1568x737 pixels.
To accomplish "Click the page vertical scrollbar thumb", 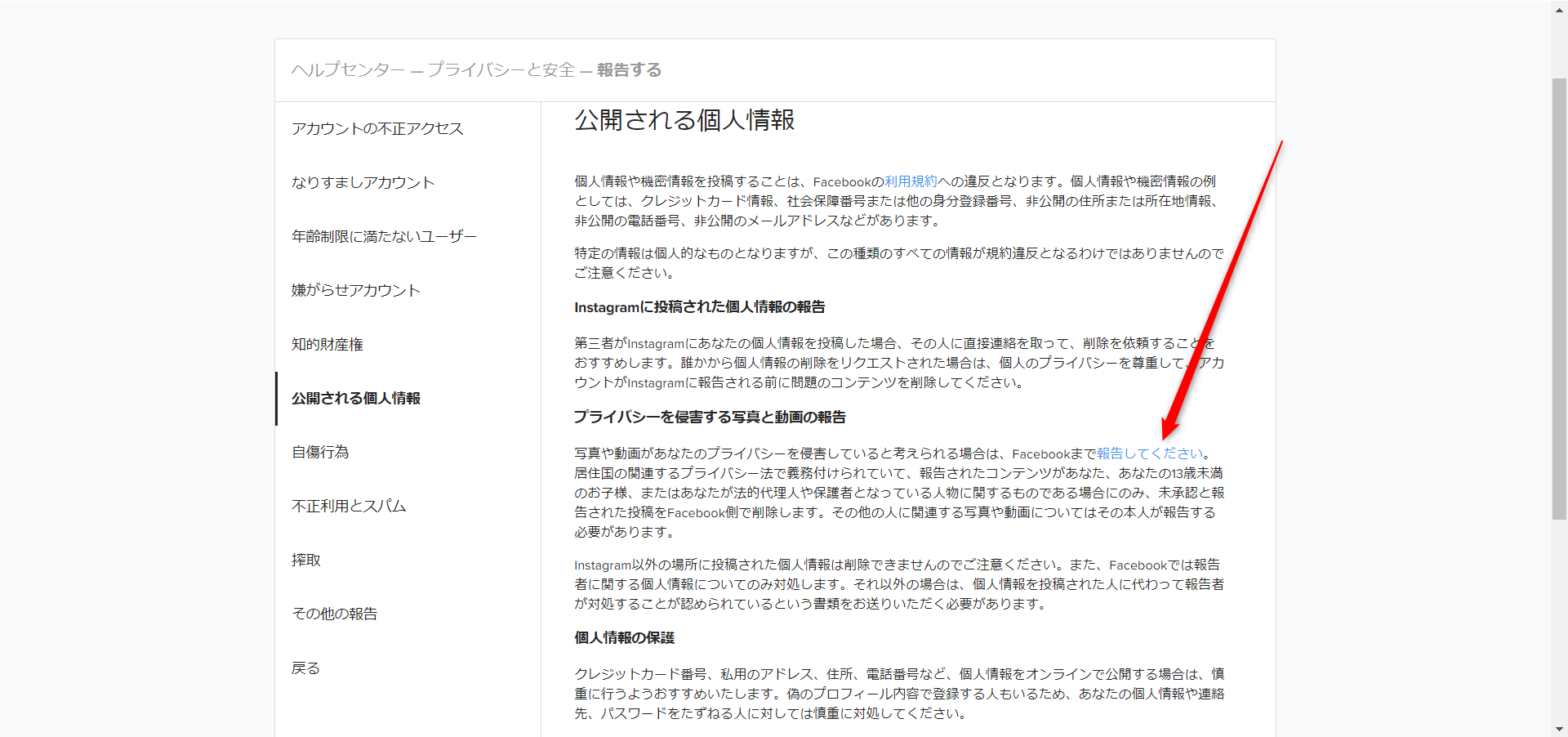I will pyautogui.click(x=1559, y=298).
